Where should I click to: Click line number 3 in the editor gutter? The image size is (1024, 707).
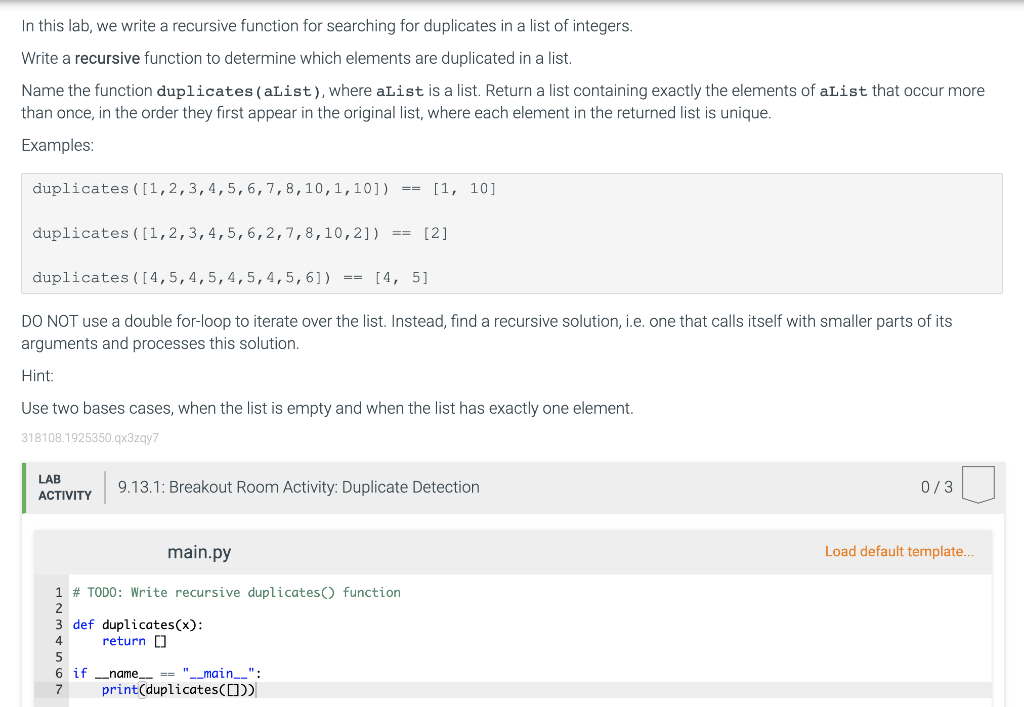tap(58, 624)
